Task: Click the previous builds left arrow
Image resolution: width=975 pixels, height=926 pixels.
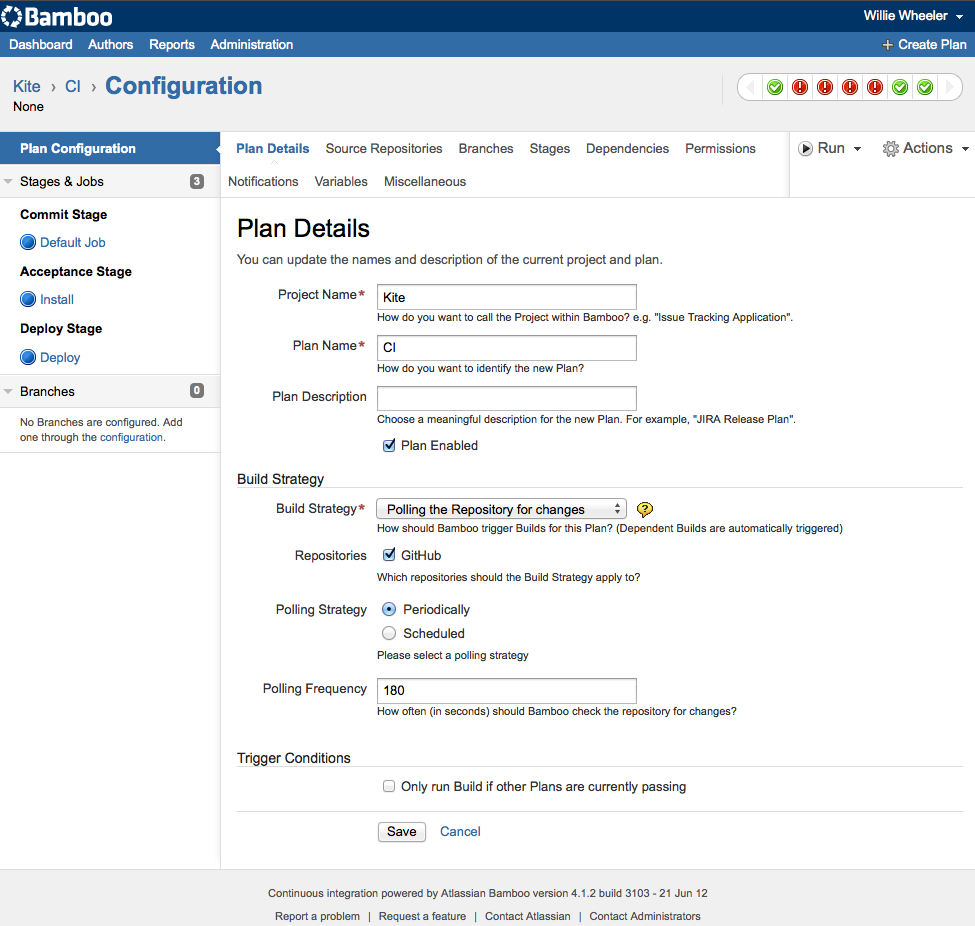Action: [751, 87]
